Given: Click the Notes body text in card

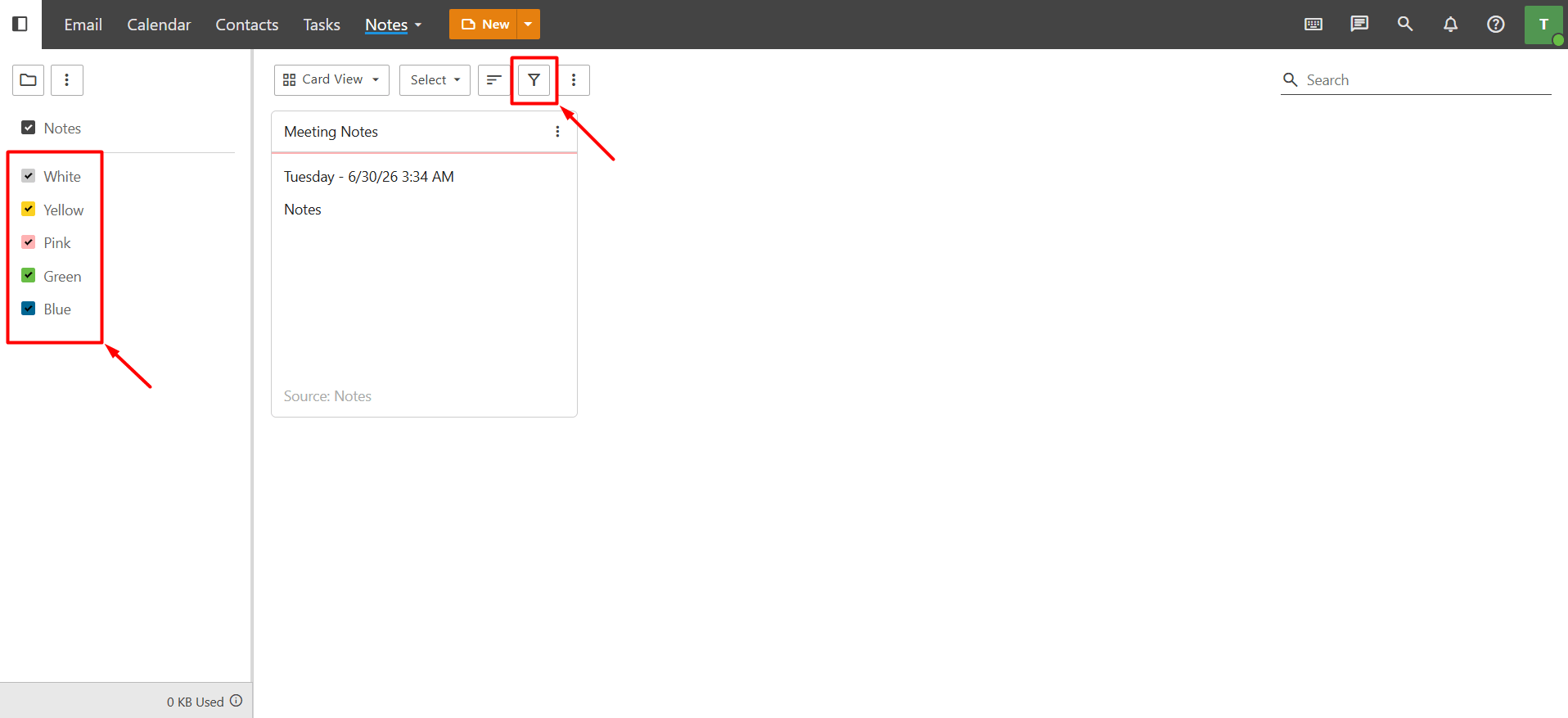Looking at the screenshot, I should pyautogui.click(x=303, y=210).
